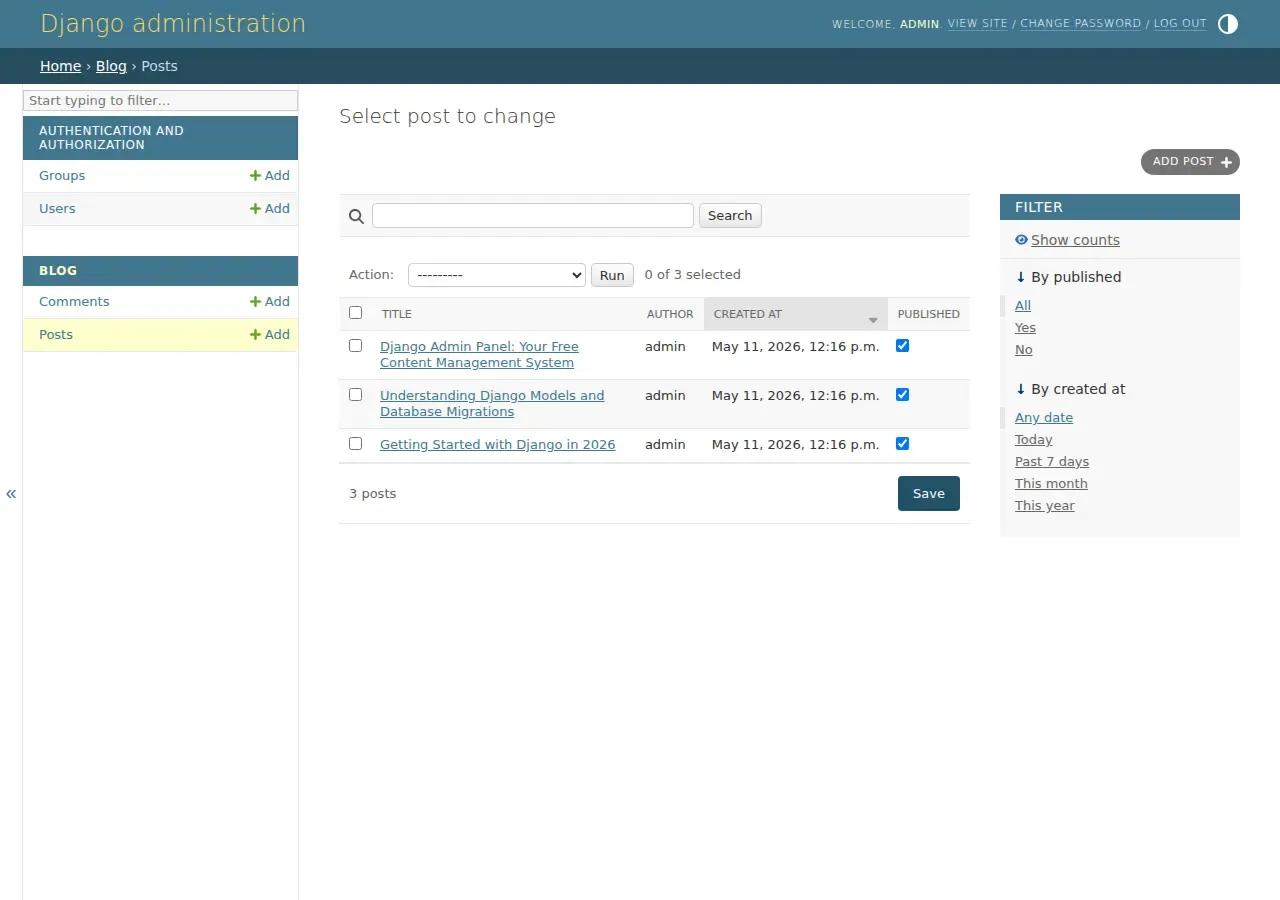
Task: Click Add text link next to Groups
Action: tap(277, 175)
